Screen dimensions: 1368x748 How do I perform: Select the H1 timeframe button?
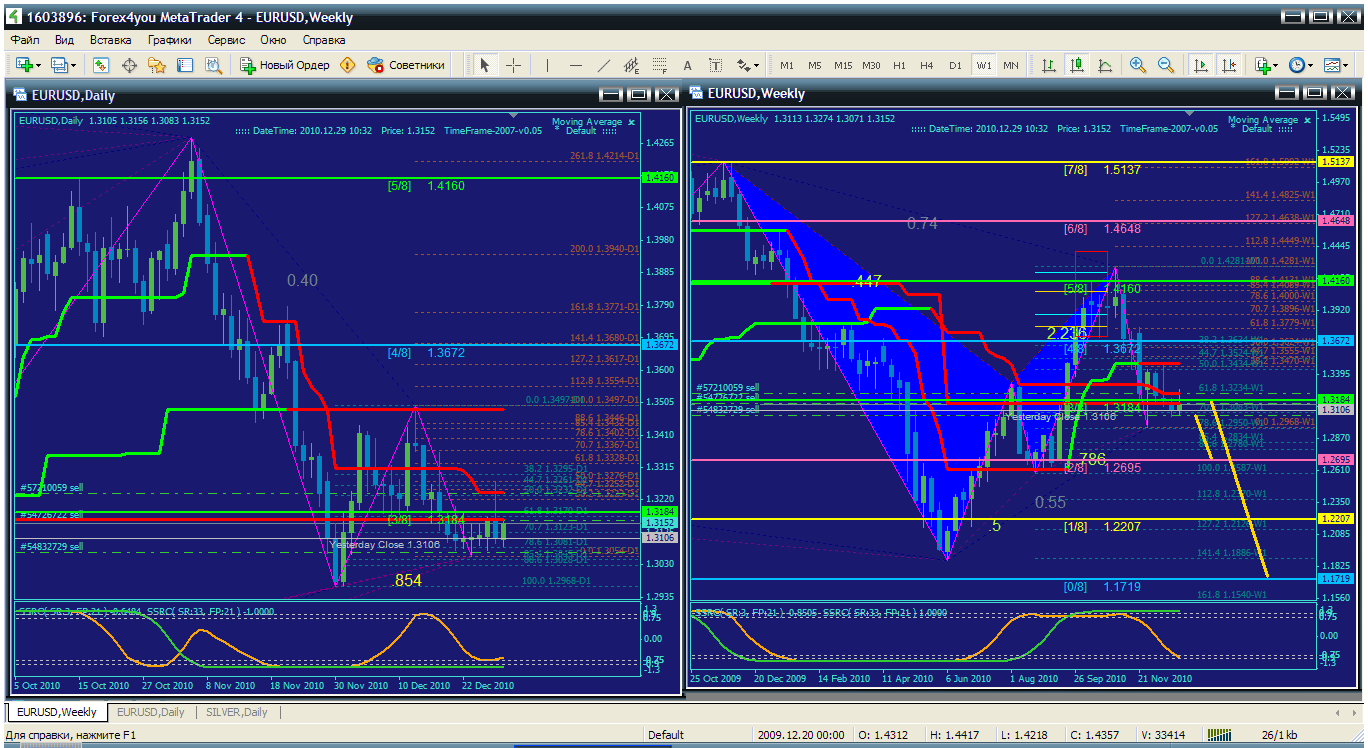(899, 65)
